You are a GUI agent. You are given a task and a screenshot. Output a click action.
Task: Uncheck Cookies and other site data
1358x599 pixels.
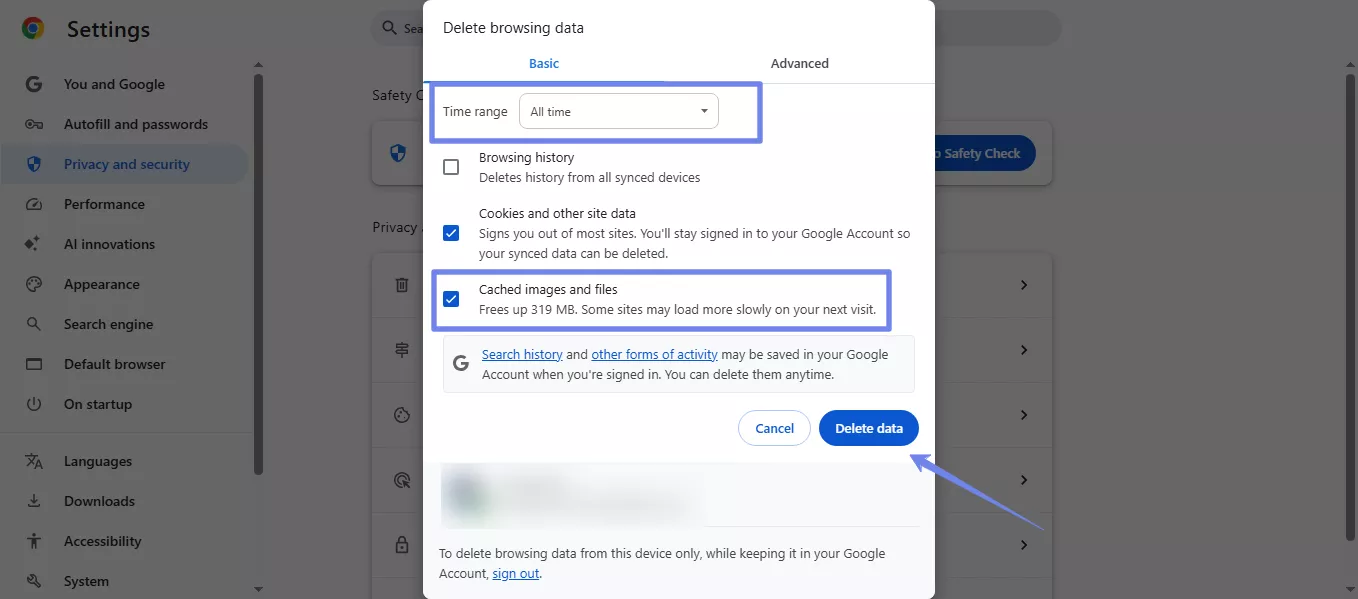(451, 232)
